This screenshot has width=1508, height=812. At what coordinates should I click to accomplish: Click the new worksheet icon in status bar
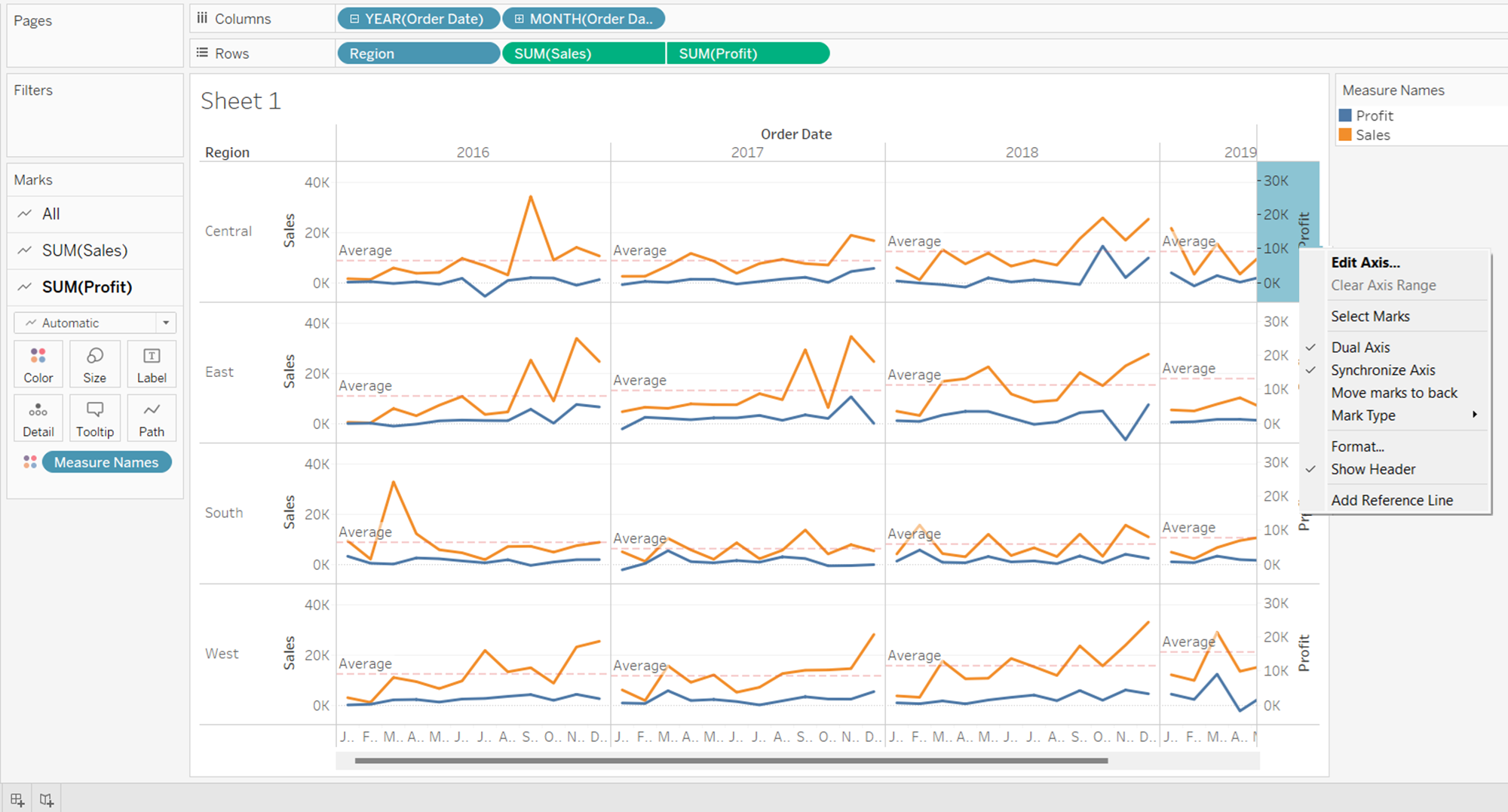pos(17,800)
